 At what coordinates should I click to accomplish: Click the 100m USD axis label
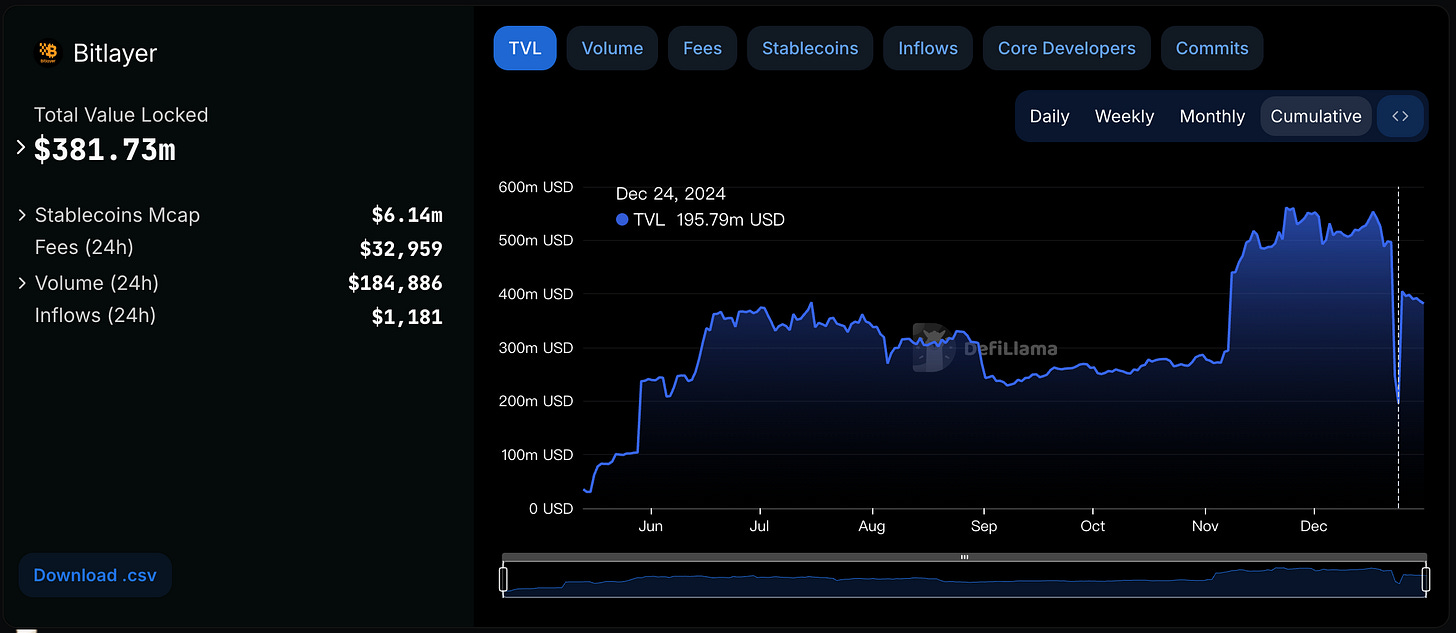[536, 455]
